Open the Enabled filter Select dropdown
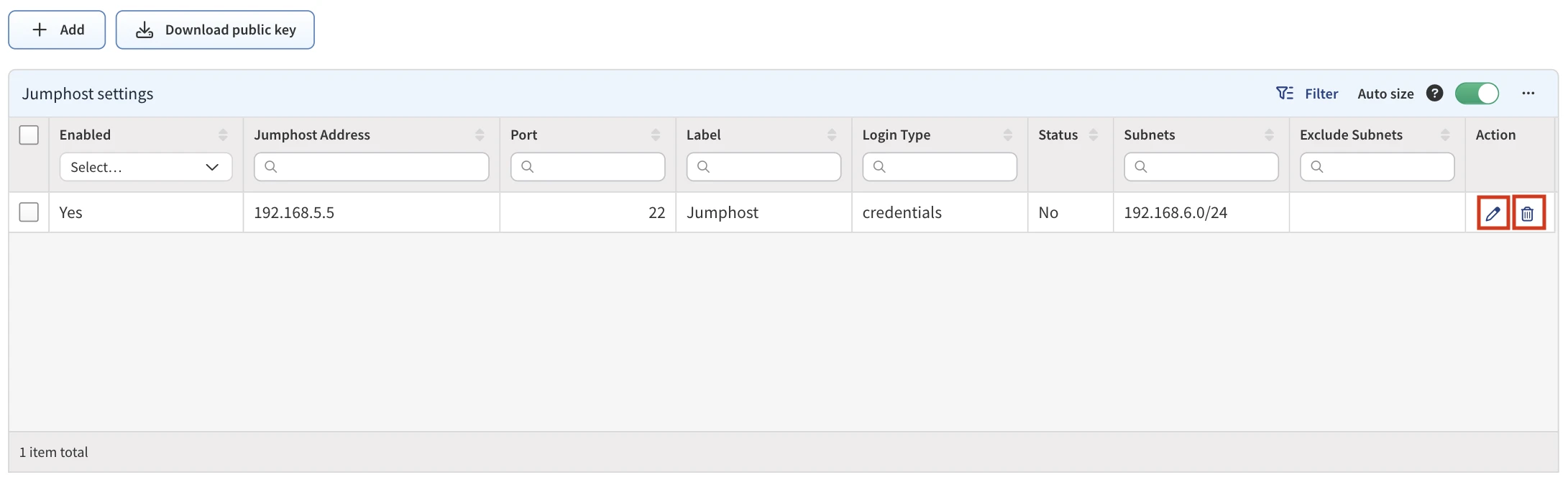The width and height of the screenshot is (1568, 480). (145, 167)
